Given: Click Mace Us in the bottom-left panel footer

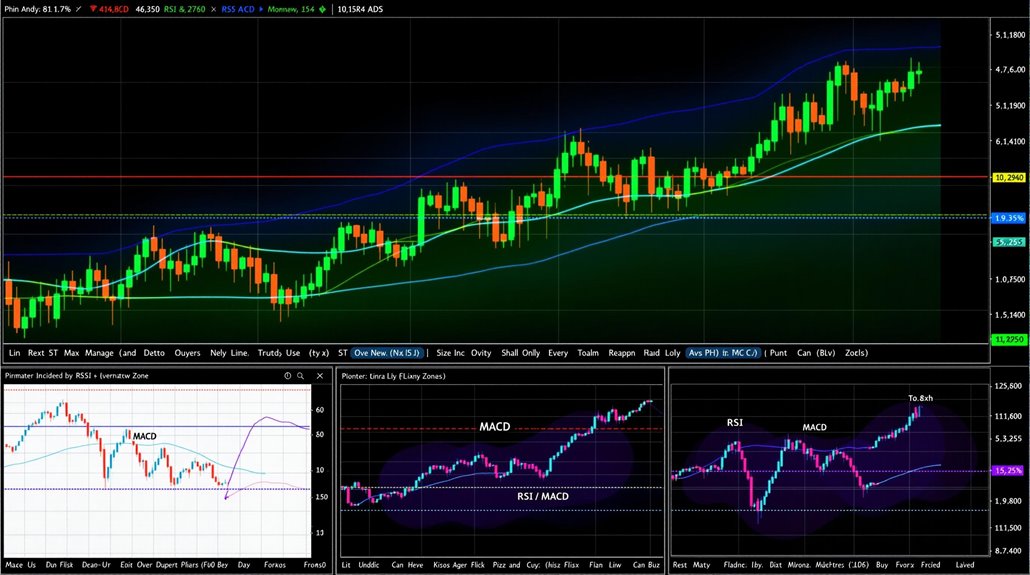Looking at the screenshot, I should (x=20, y=564).
